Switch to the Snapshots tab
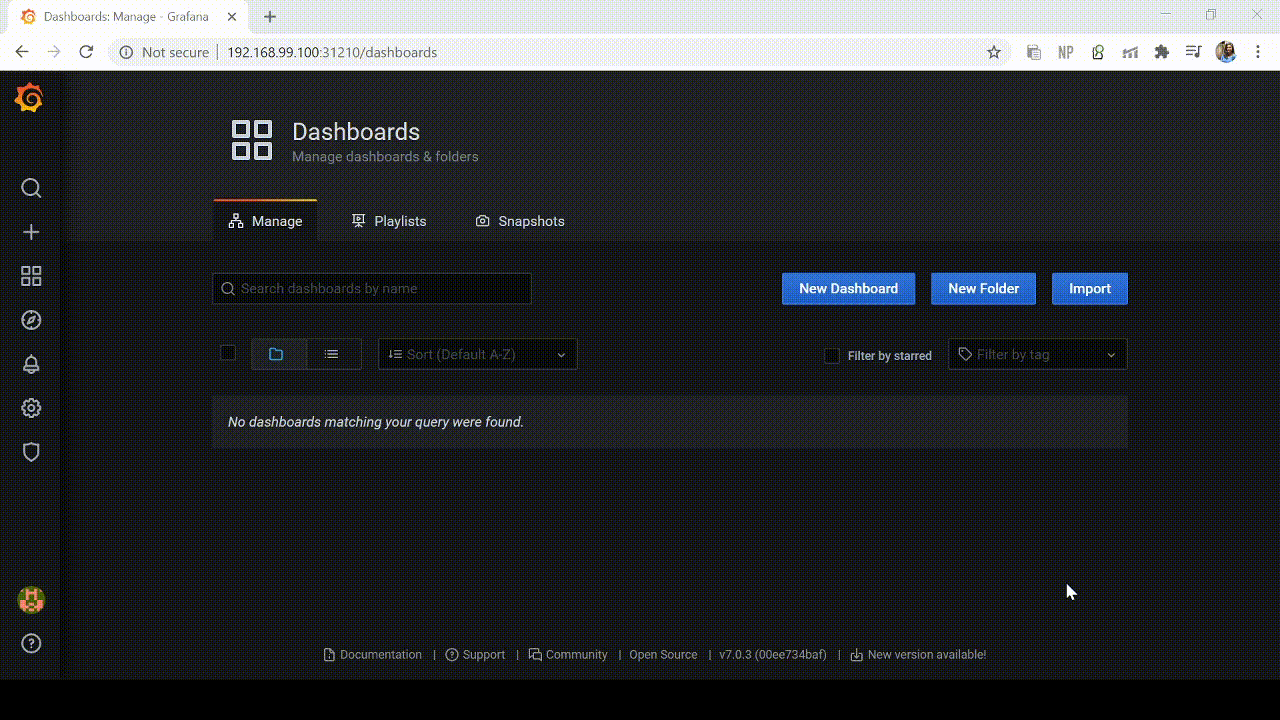Screen dimensions: 1280x720 (520, 221)
